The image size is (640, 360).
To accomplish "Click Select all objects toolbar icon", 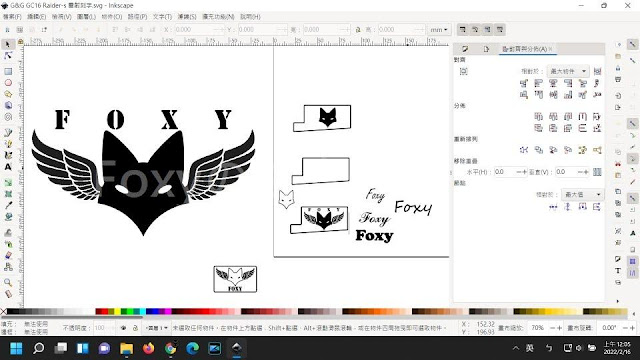I will [x=7, y=29].
